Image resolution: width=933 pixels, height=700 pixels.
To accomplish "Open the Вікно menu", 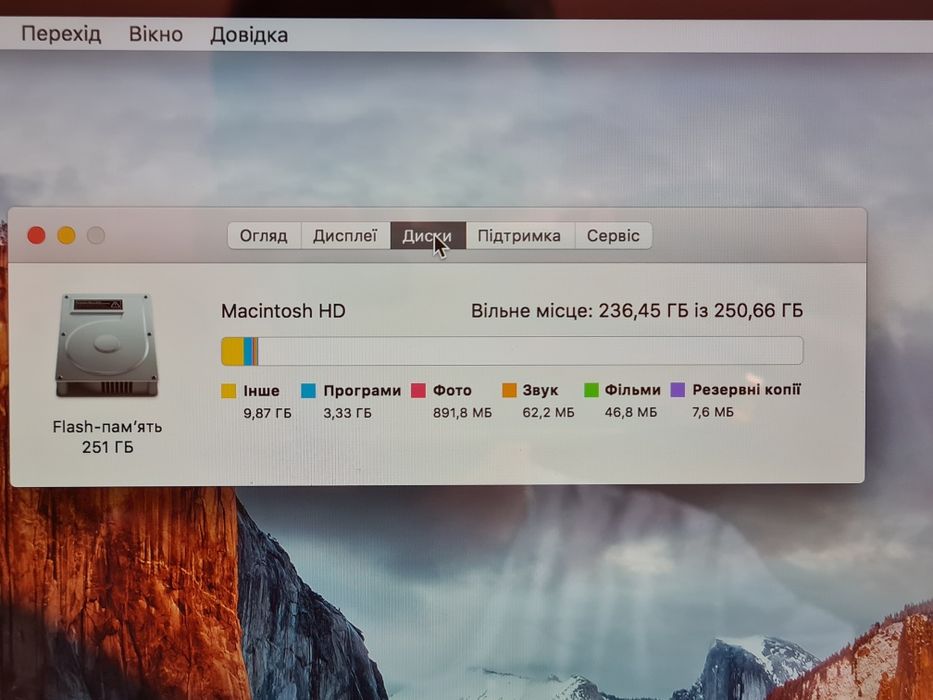I will click(155, 34).
